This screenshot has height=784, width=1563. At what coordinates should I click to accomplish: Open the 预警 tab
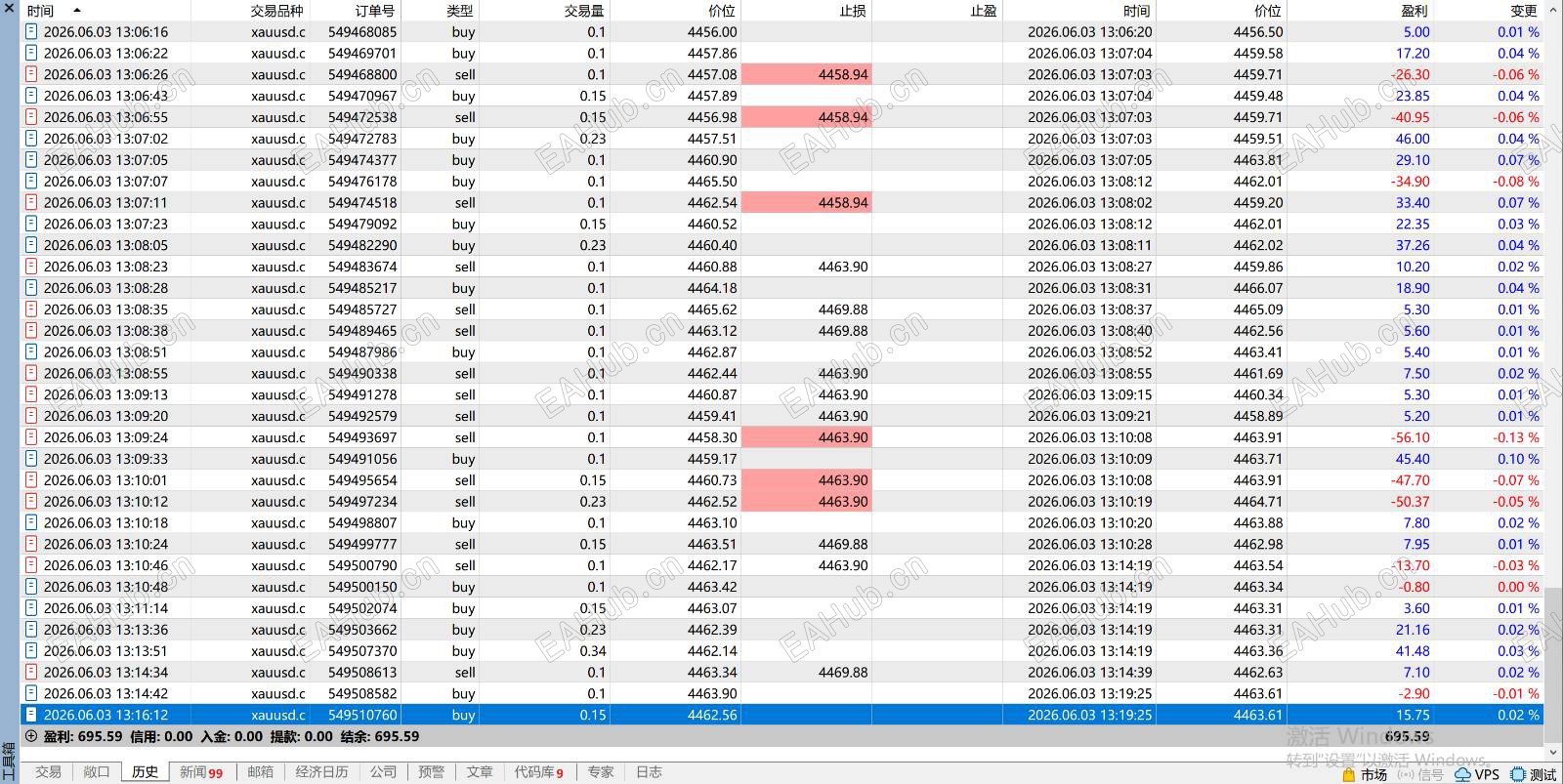(x=431, y=772)
